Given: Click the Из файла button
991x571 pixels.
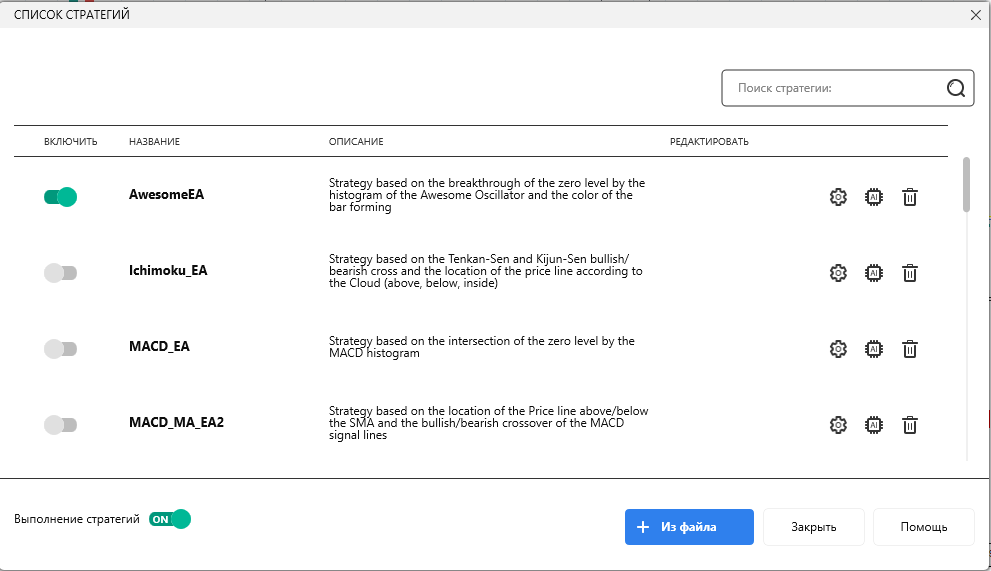Looking at the screenshot, I should click(689, 527).
